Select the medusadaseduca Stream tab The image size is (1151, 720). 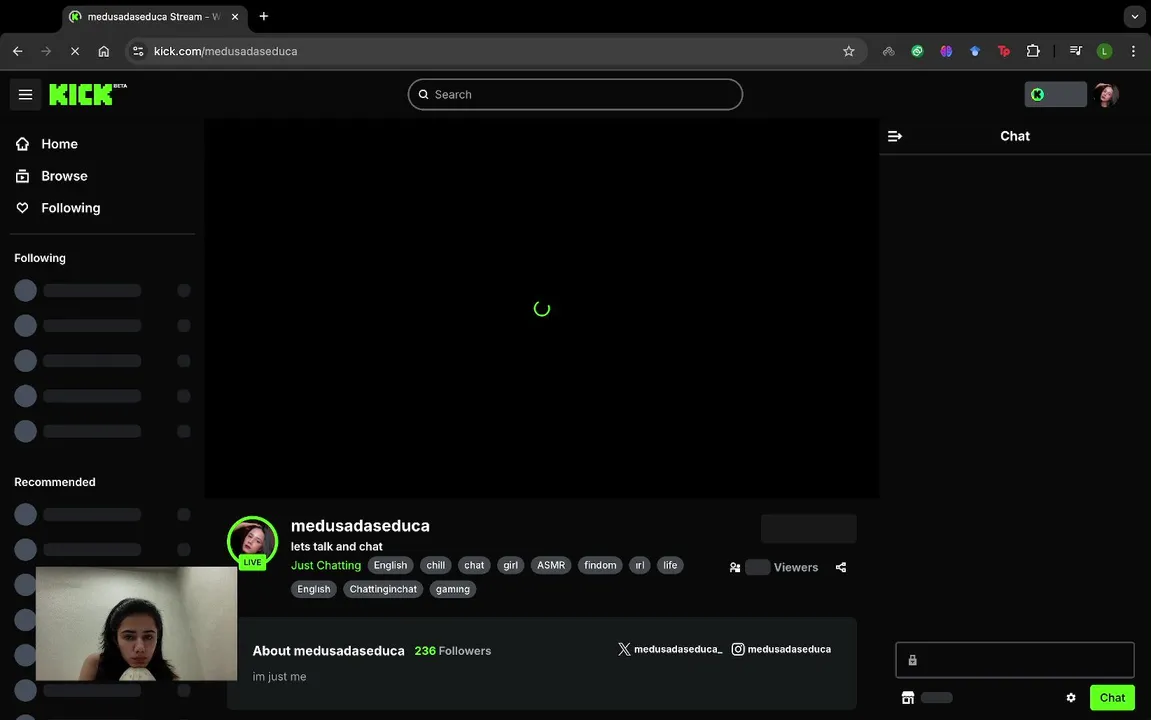coord(154,16)
